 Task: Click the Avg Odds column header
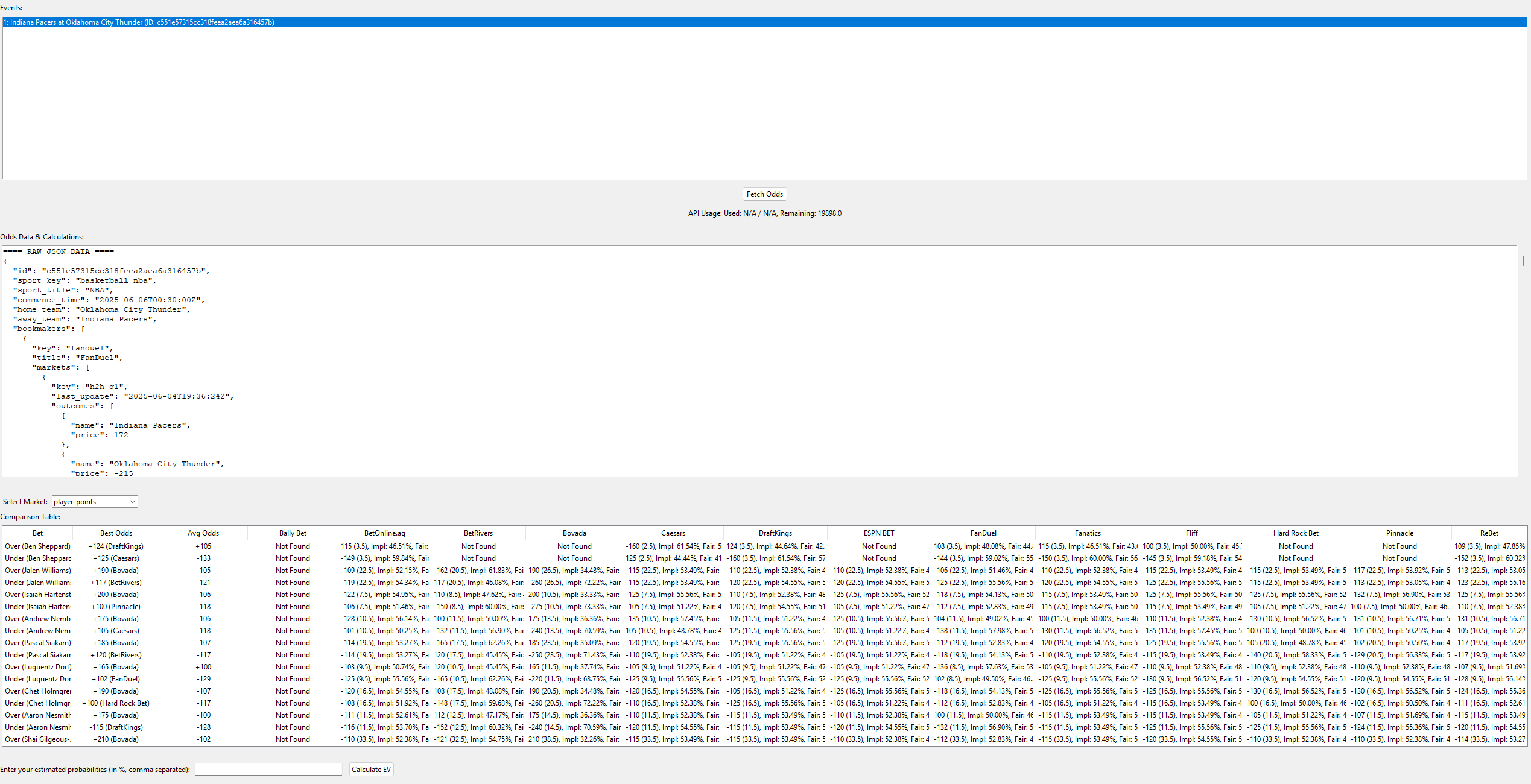[x=203, y=533]
